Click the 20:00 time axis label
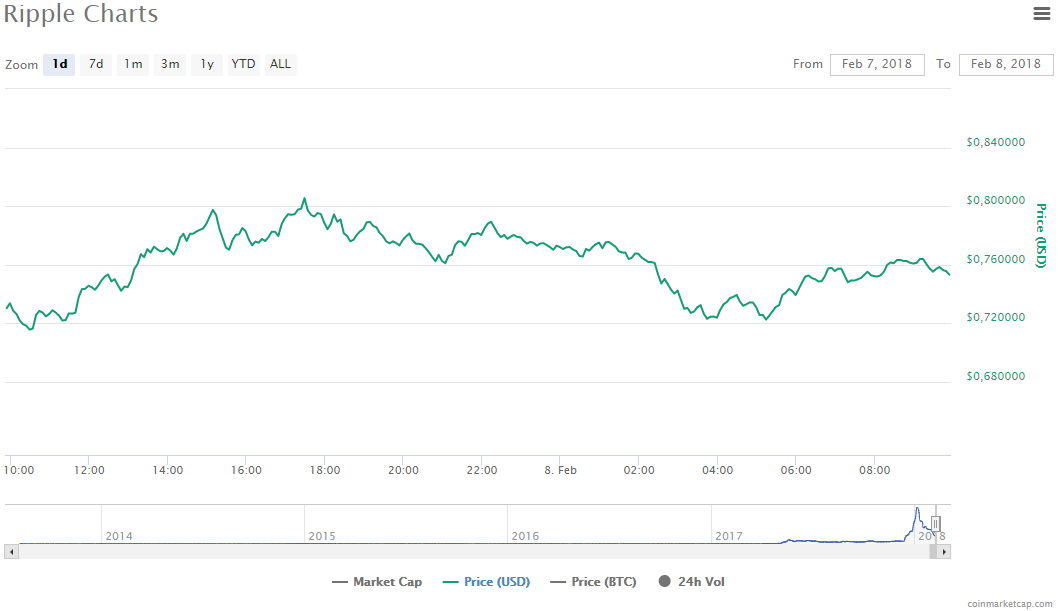The image size is (1058, 611). click(403, 470)
